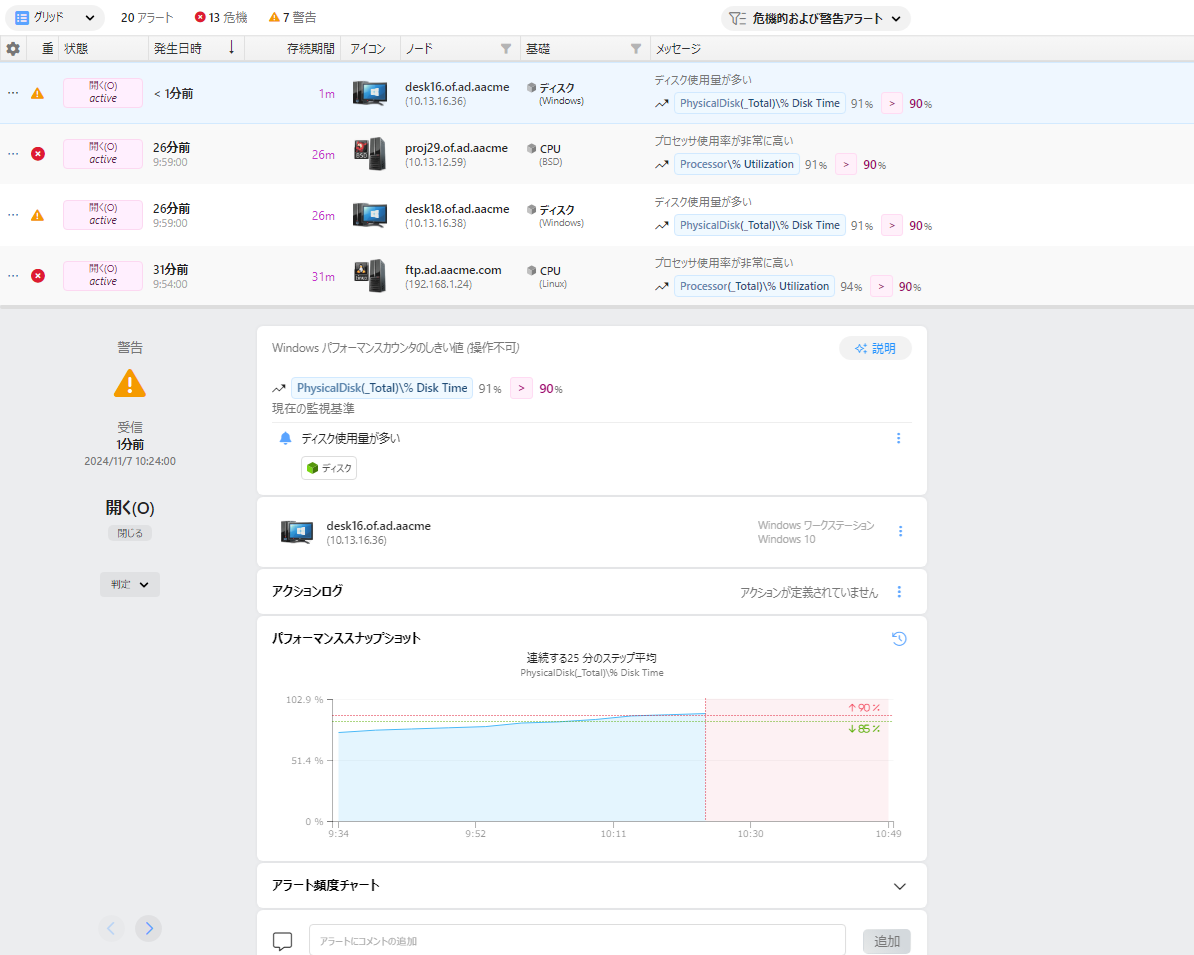The width and height of the screenshot is (1194, 955).
Task: Open the row menu dots for proj29 alert
Action: click(13, 154)
